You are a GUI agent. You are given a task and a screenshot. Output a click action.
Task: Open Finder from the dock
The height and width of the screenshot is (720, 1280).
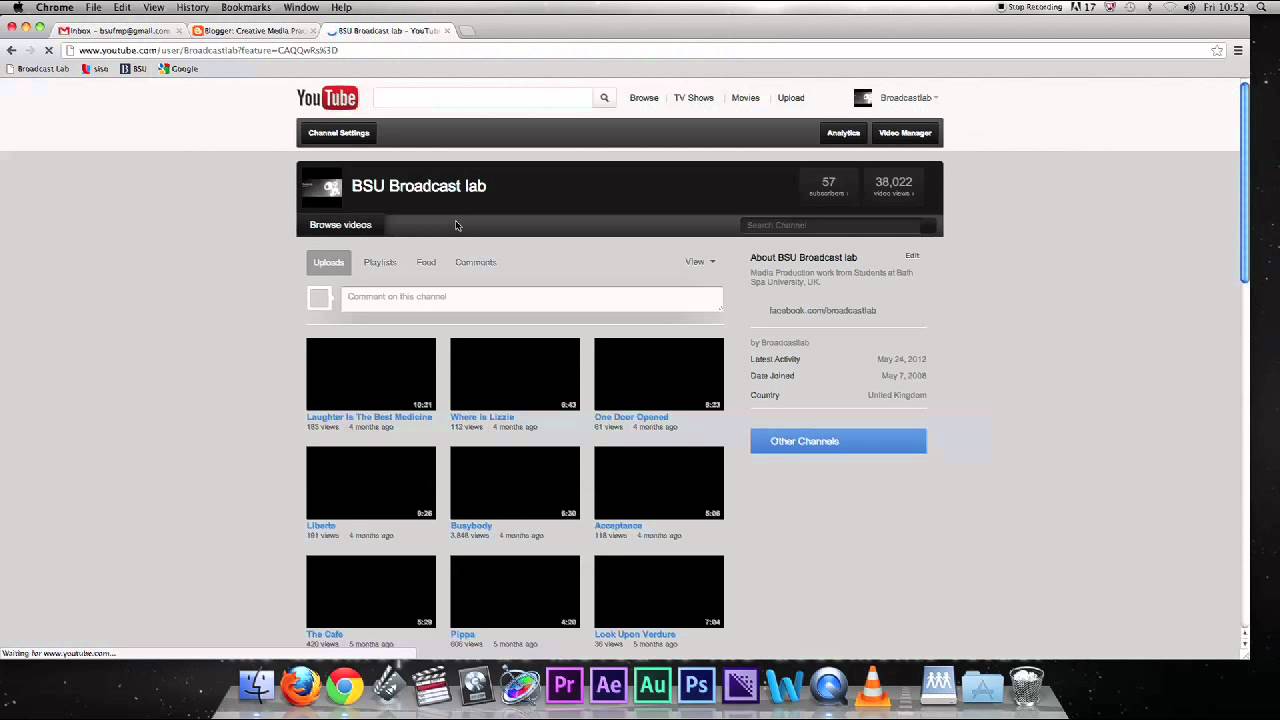pyautogui.click(x=257, y=686)
